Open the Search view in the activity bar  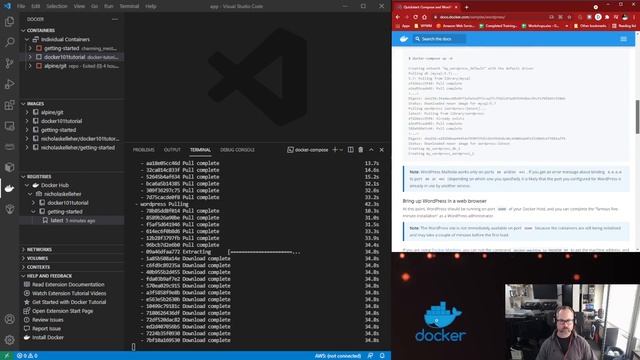(9, 42)
